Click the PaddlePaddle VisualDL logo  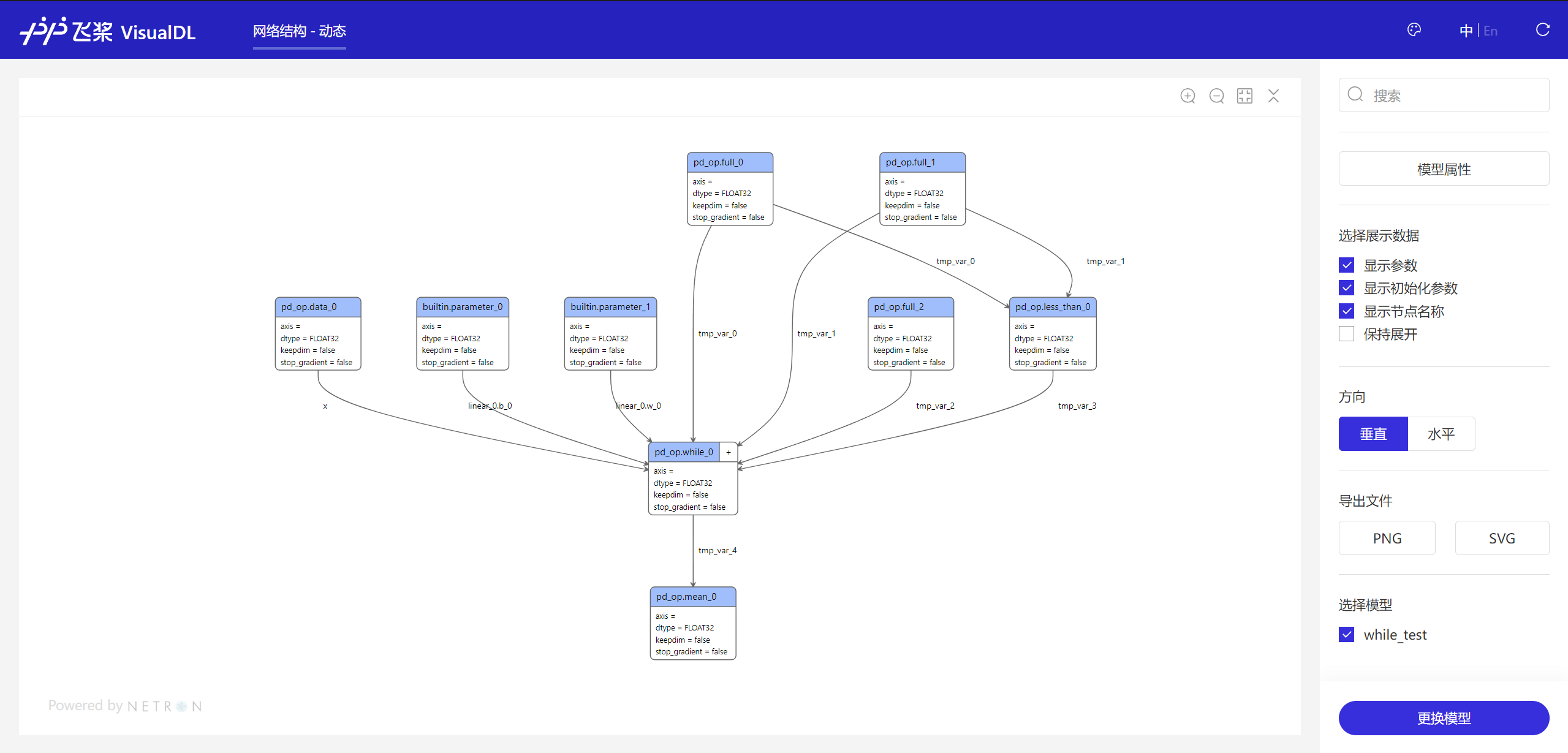108,31
